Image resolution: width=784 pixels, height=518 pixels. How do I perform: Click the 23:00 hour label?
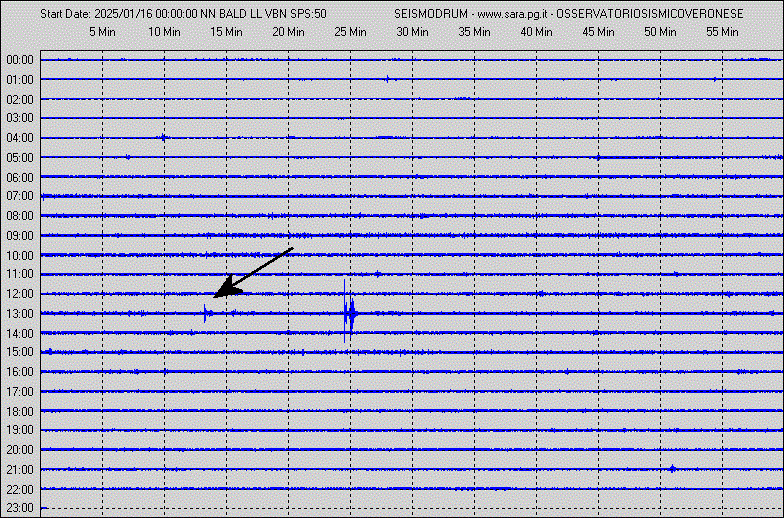(x=20, y=508)
